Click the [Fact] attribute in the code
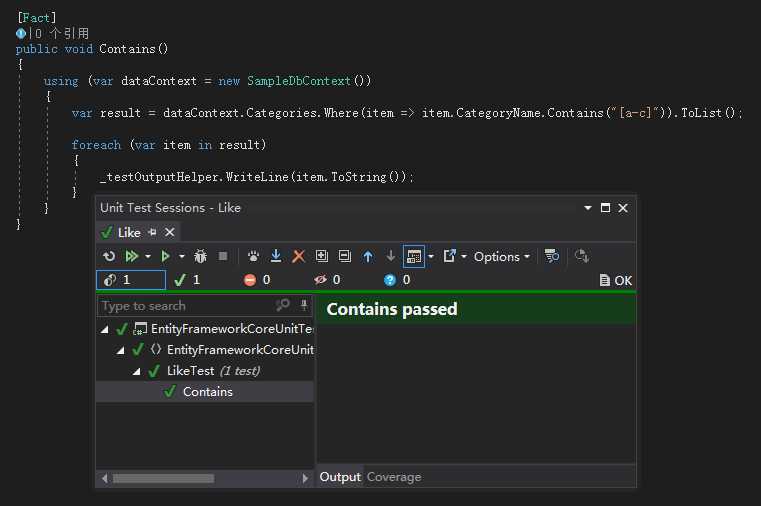 click(37, 17)
